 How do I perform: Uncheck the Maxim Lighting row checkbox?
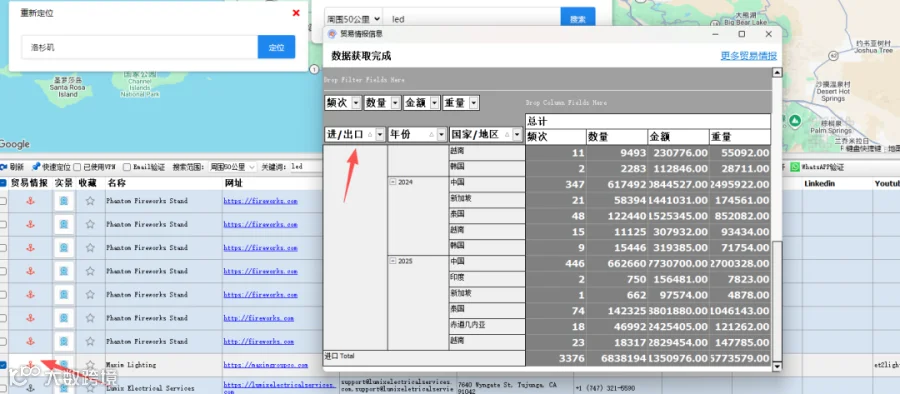pos(3,365)
